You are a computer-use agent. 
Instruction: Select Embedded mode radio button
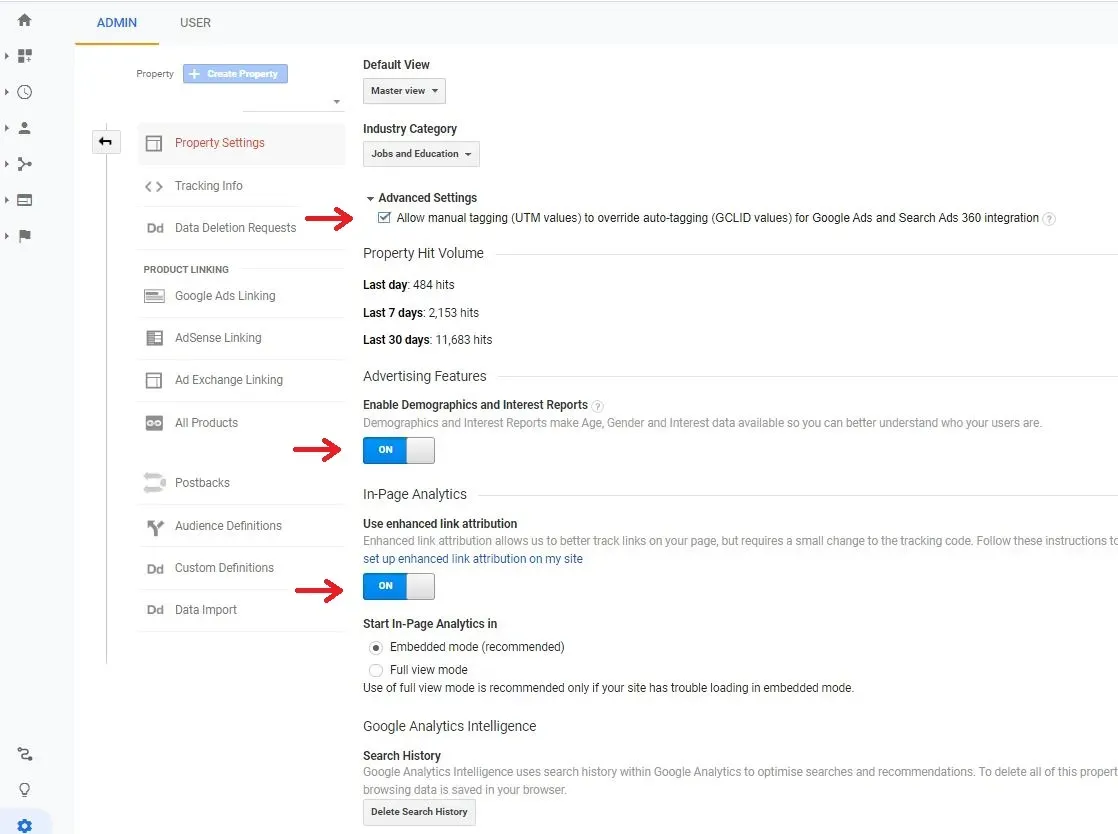point(376,648)
